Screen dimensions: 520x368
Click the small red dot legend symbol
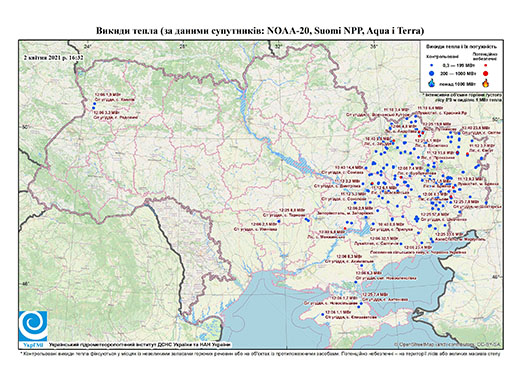(485, 66)
